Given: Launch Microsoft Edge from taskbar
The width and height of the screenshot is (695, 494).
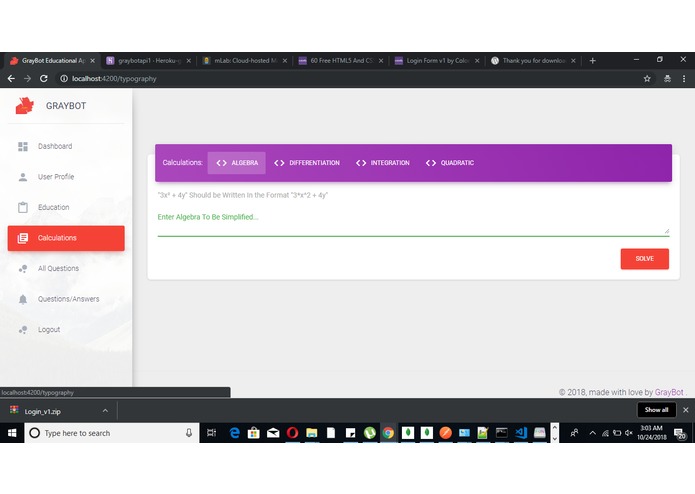Looking at the screenshot, I should [234, 433].
